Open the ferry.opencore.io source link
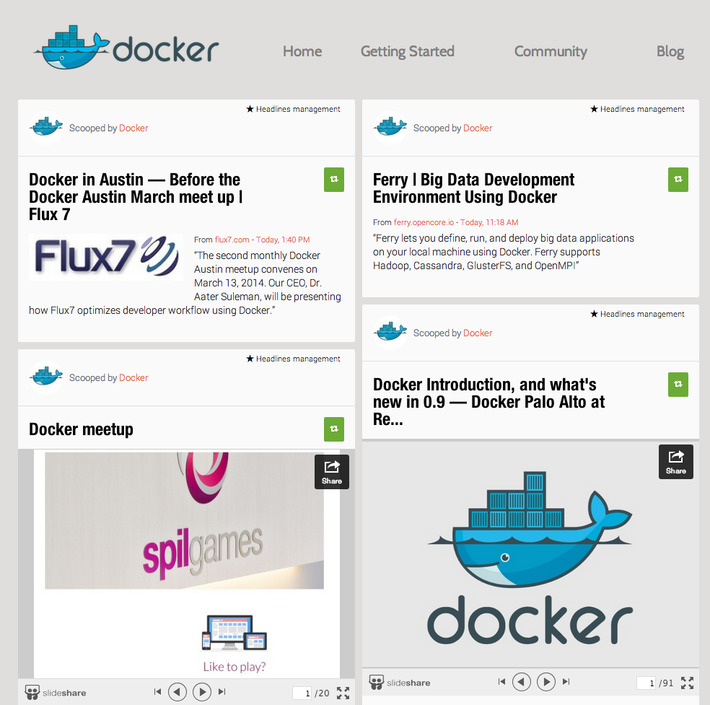This screenshot has height=705, width=710. click(x=423, y=222)
